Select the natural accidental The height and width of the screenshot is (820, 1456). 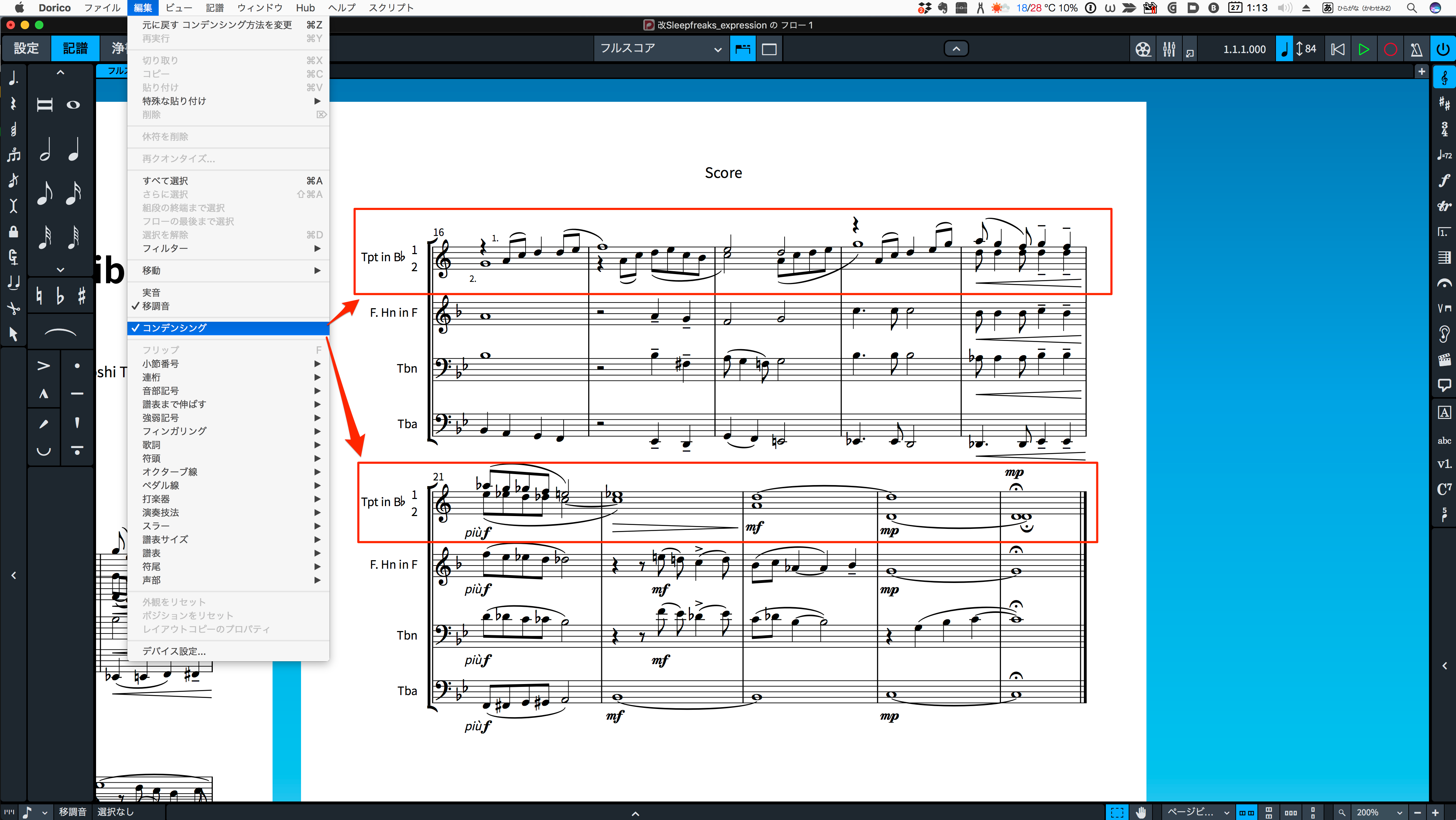click(x=39, y=295)
